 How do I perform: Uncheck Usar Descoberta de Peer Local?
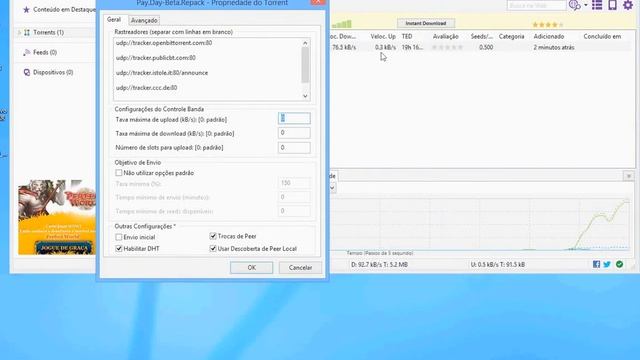[x=213, y=249]
